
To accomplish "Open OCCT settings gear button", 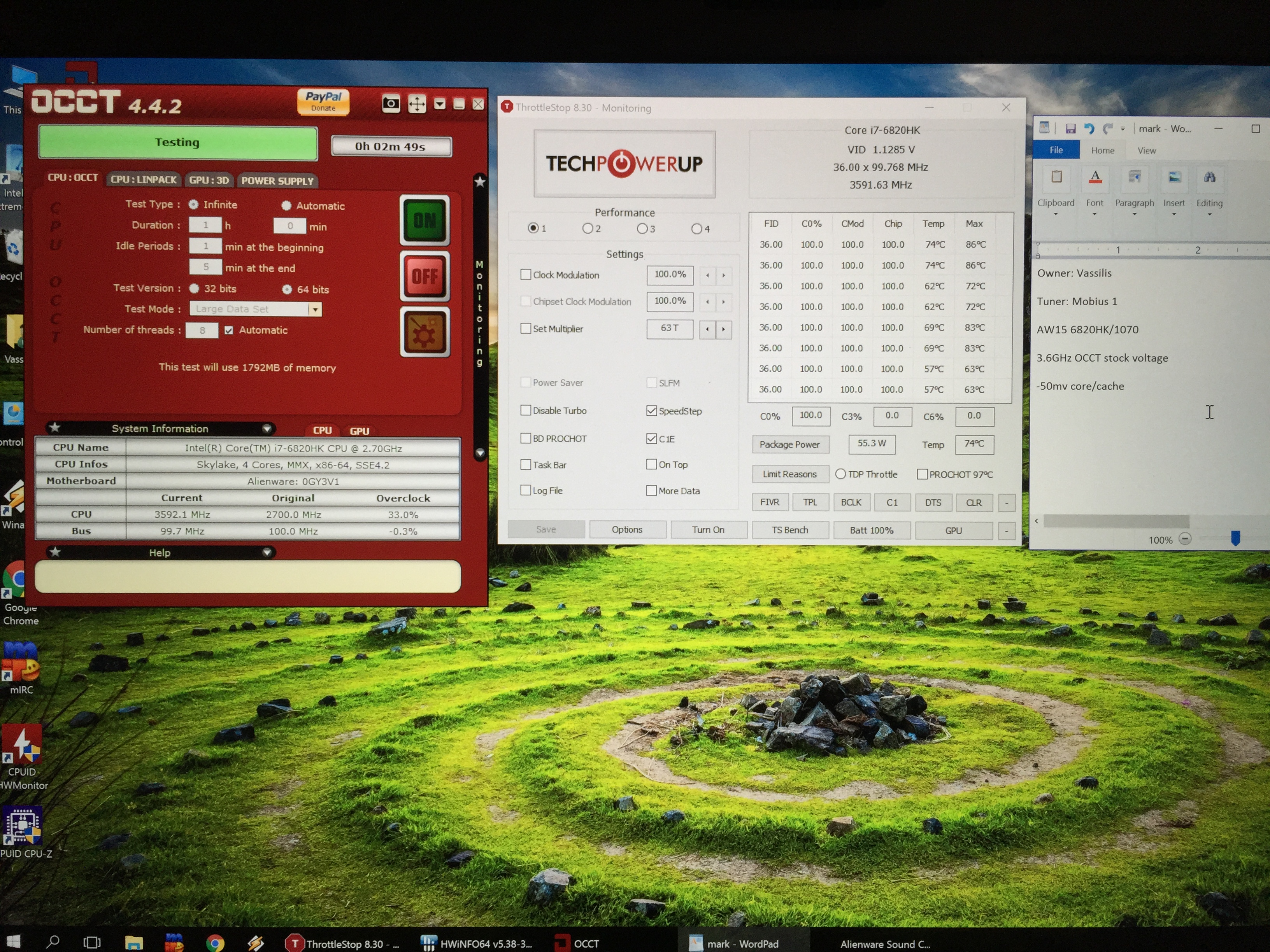I will 425,332.
